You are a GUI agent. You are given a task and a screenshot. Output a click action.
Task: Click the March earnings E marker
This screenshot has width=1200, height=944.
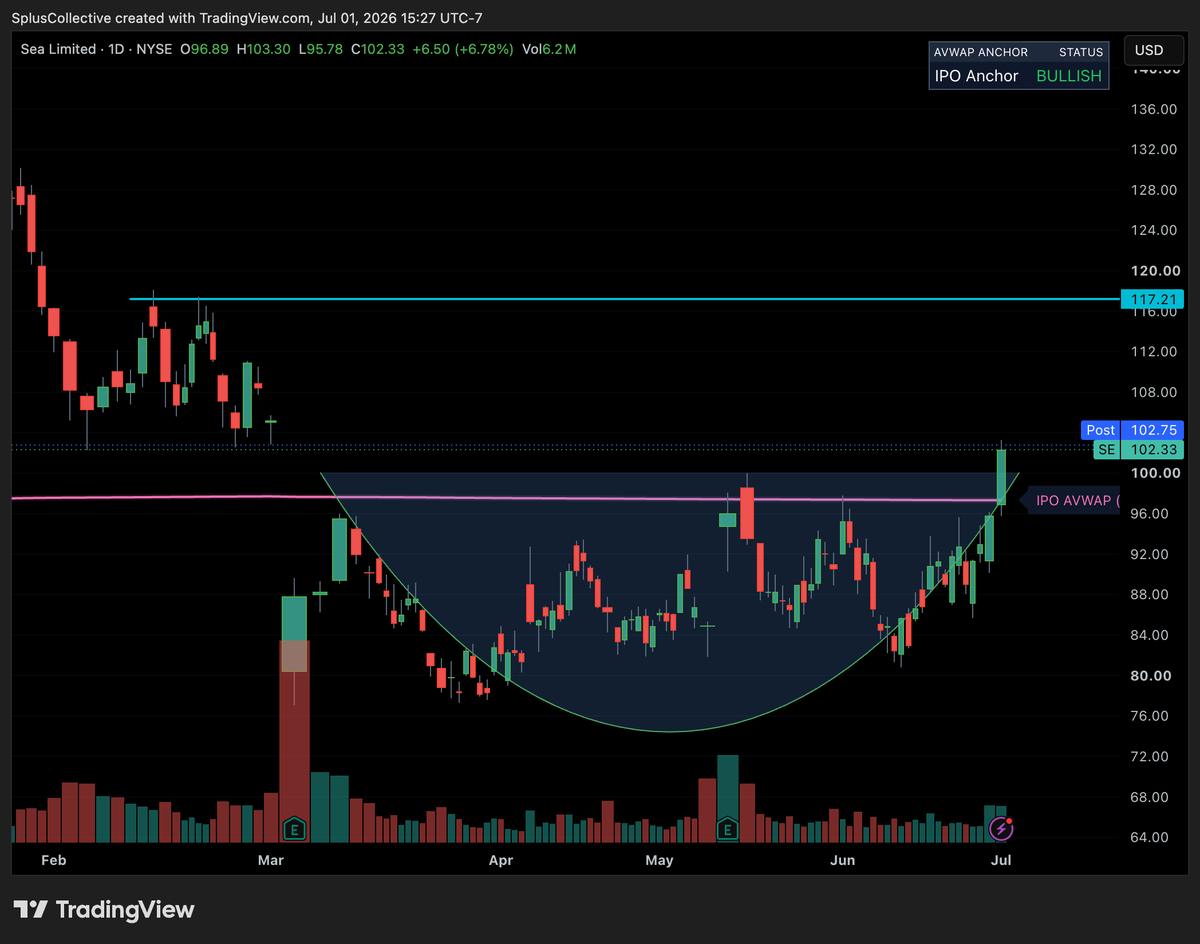294,828
